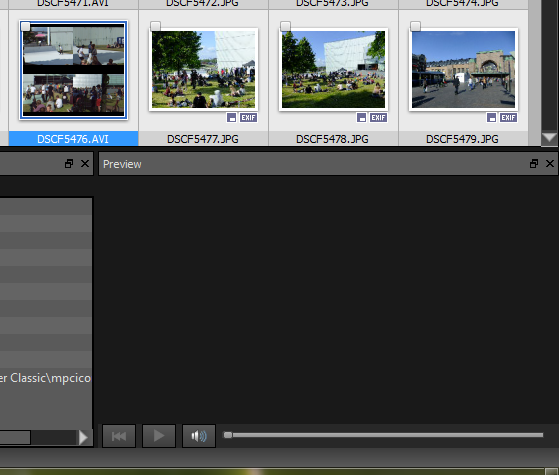Skip back to the video start
The height and width of the screenshot is (475, 559).
pyautogui.click(x=119, y=436)
